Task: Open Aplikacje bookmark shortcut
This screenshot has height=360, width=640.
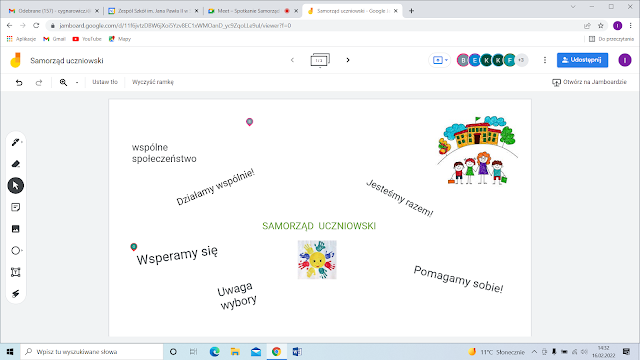Action: coord(21,39)
